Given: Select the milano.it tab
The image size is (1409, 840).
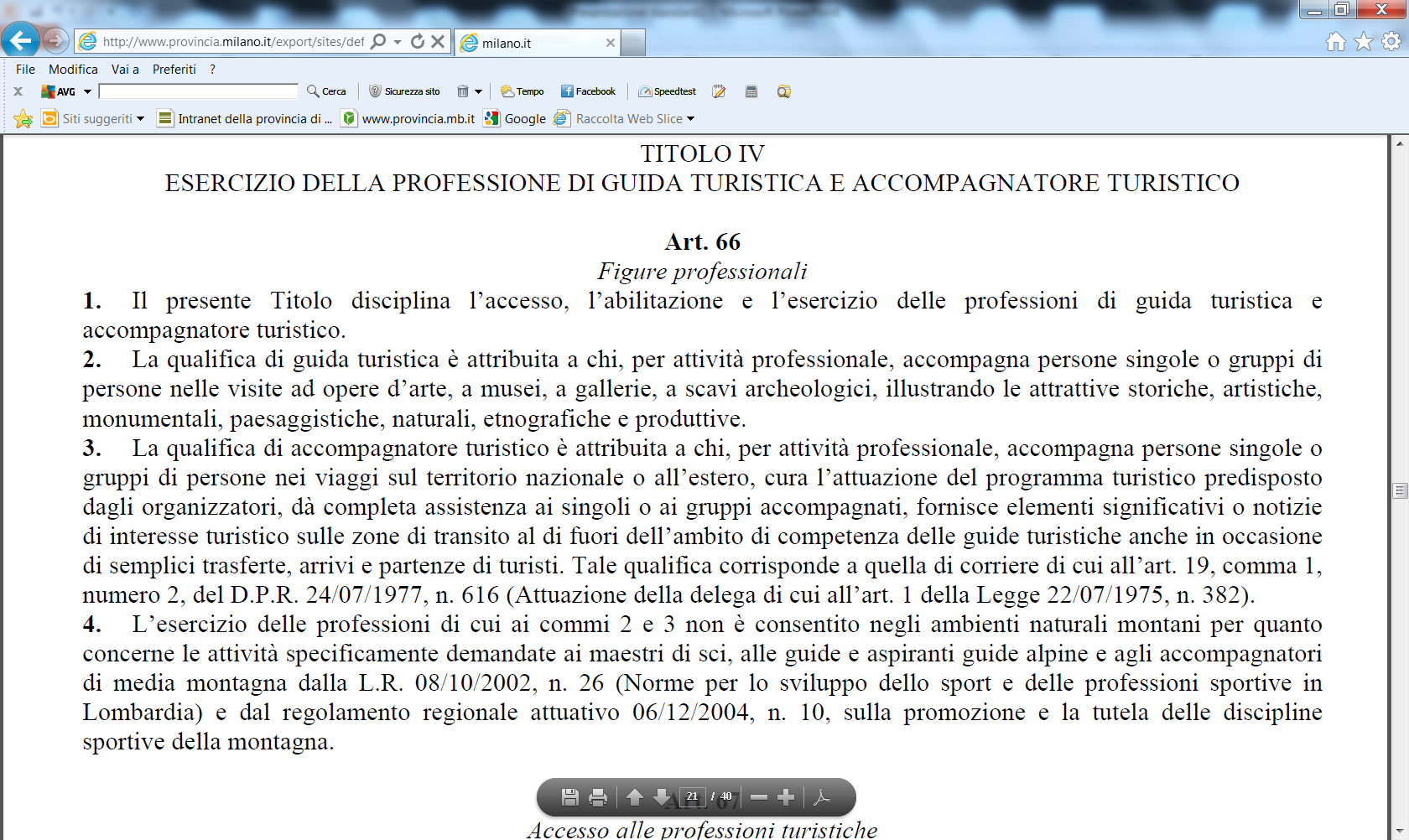Looking at the screenshot, I should point(537,43).
